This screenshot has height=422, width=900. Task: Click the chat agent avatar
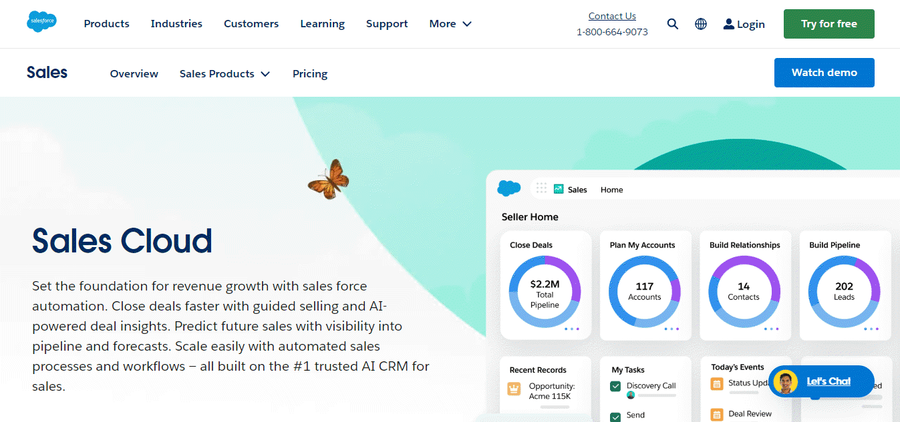tap(786, 382)
